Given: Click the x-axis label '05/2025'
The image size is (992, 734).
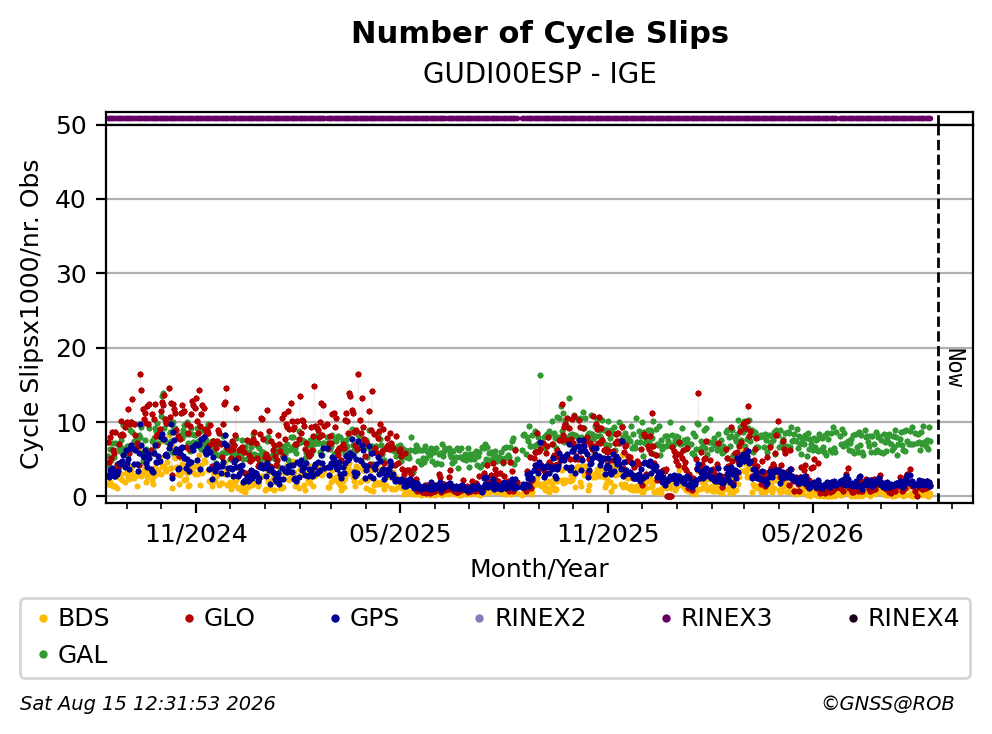Looking at the screenshot, I should 400,534.
